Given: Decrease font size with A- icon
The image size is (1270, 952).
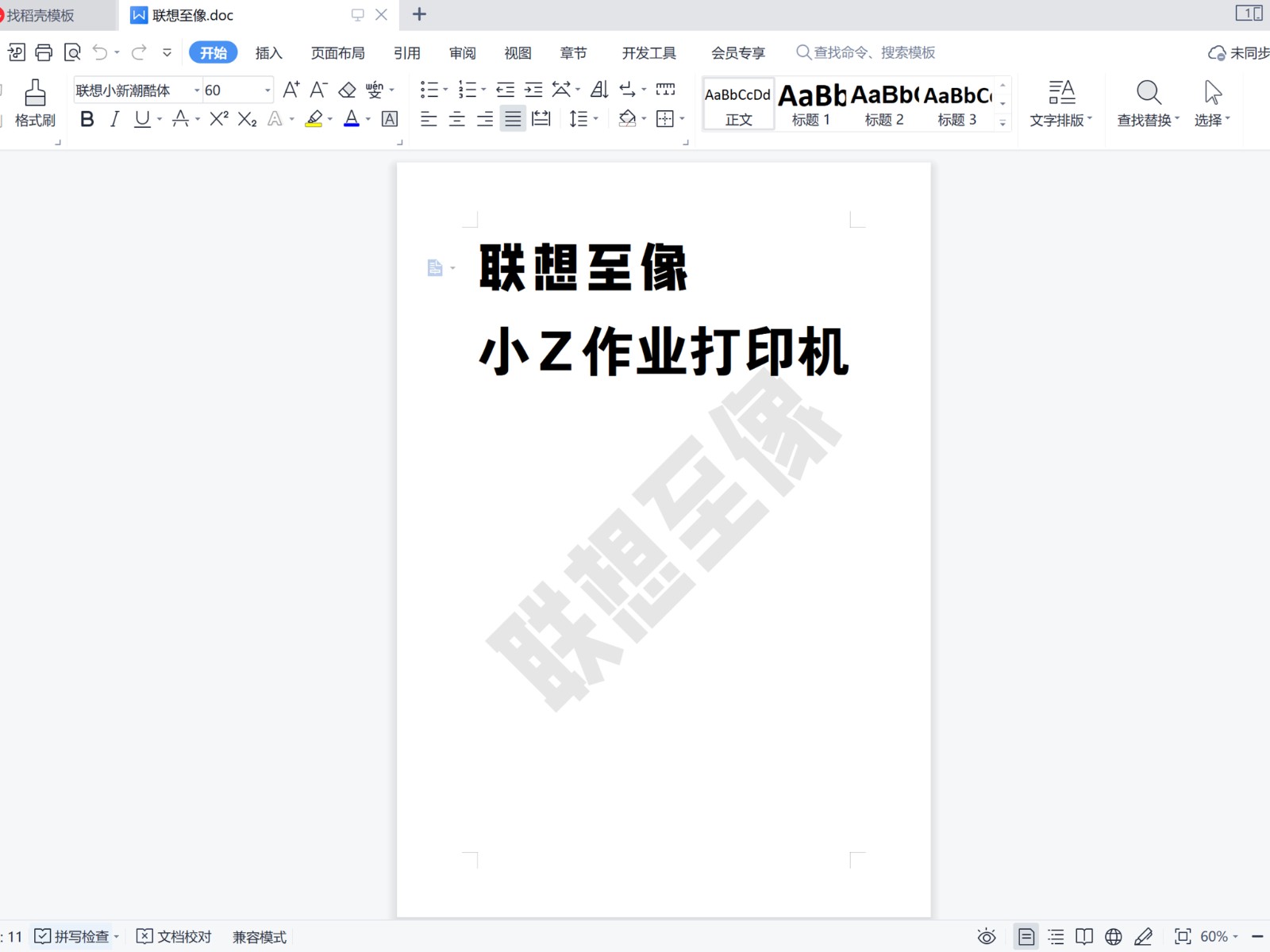Looking at the screenshot, I should click(x=318, y=90).
